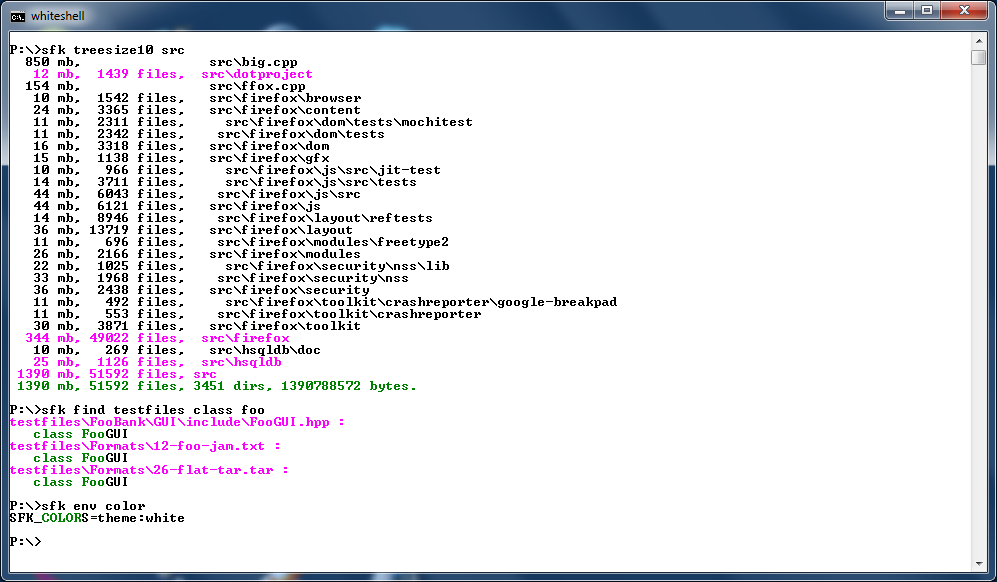The width and height of the screenshot is (997, 582).
Task: Click the sfk treesize10 src command line
Action: click(x=96, y=50)
